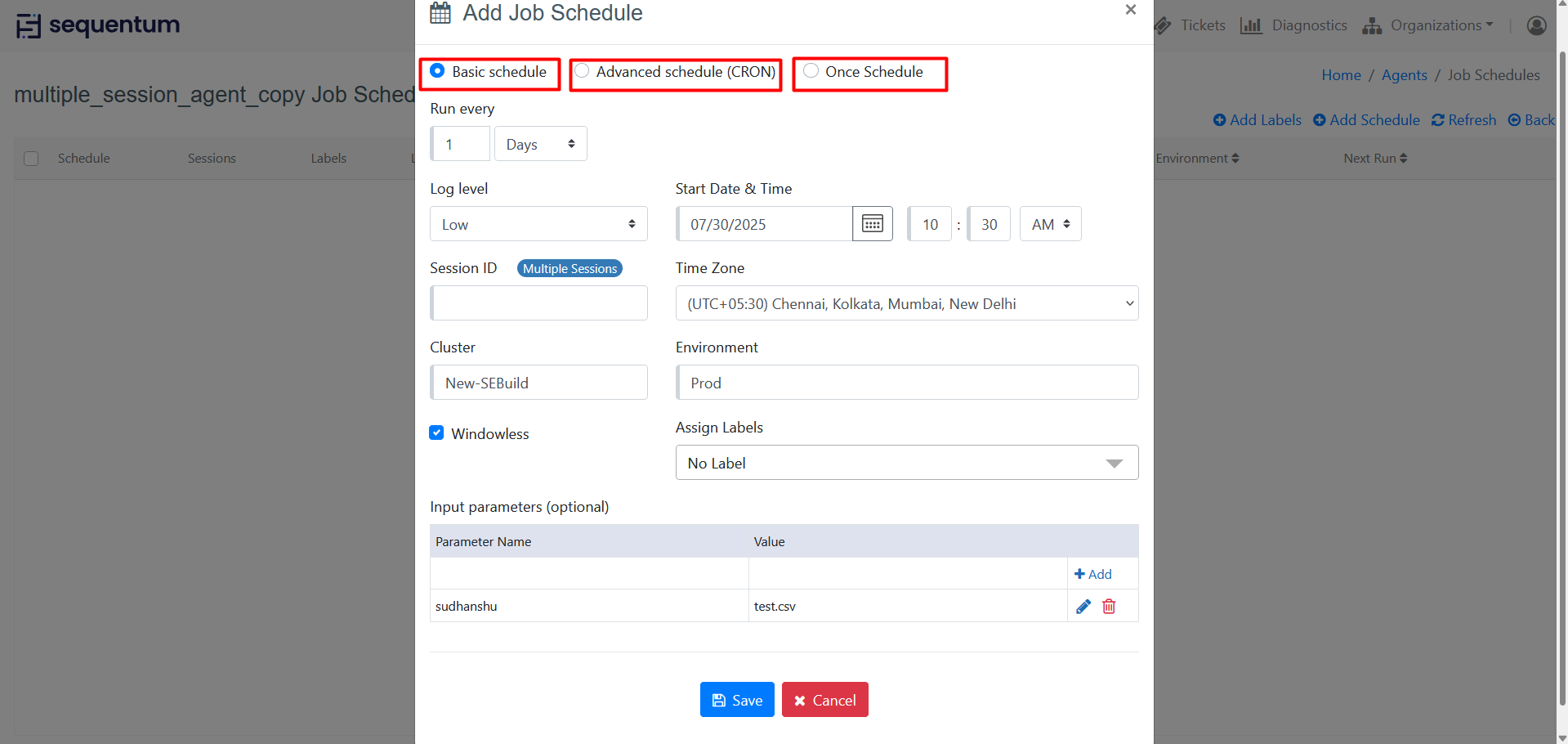Open the calendar date picker icon
1568x744 pixels.
[872, 224]
